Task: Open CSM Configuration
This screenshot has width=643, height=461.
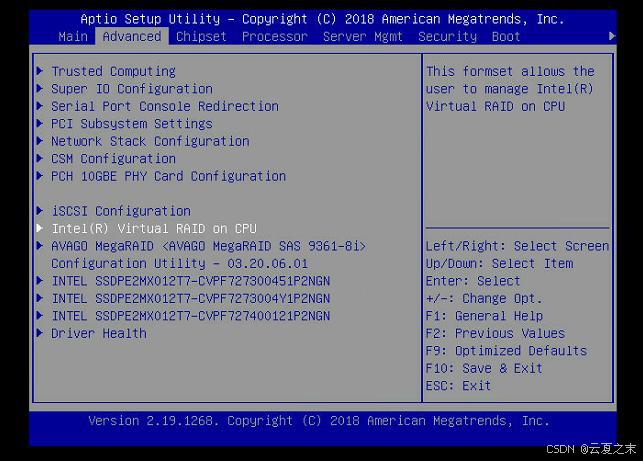Action: pyautogui.click(x=113, y=159)
